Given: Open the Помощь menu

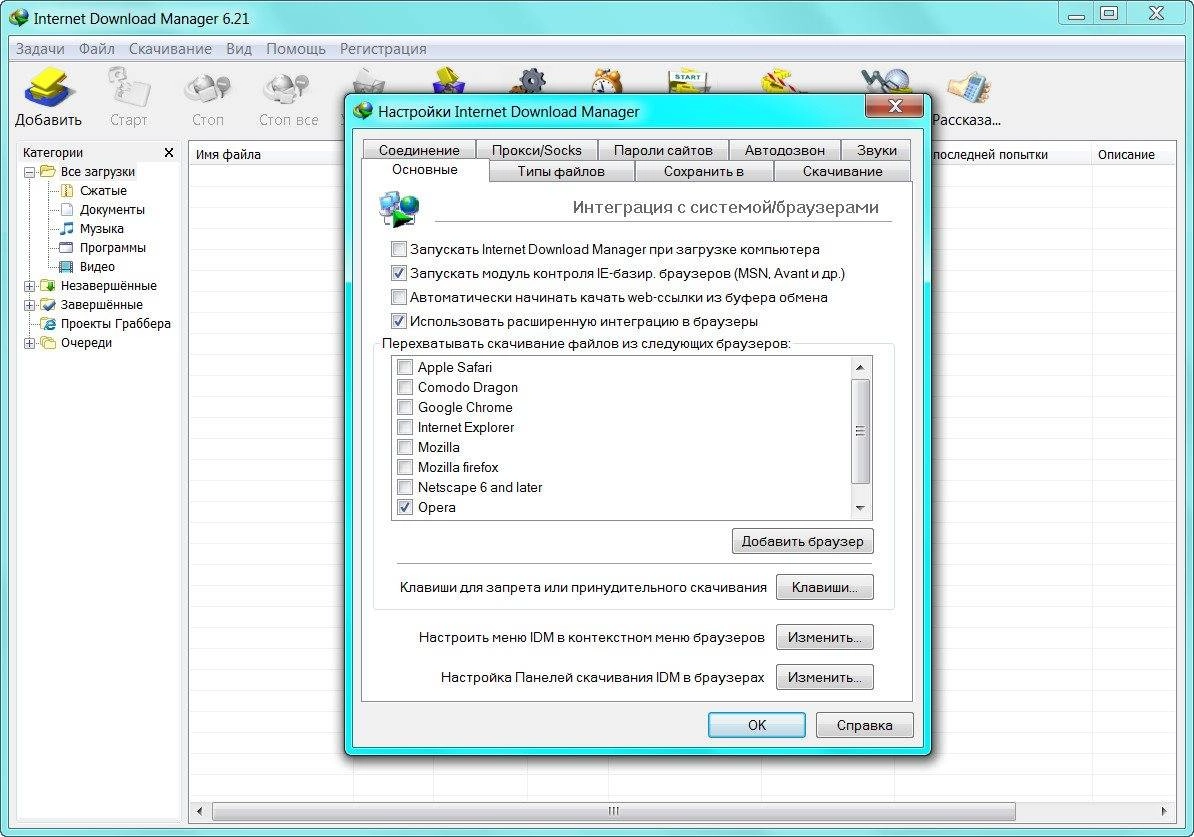Looking at the screenshot, I should pyautogui.click(x=295, y=49).
